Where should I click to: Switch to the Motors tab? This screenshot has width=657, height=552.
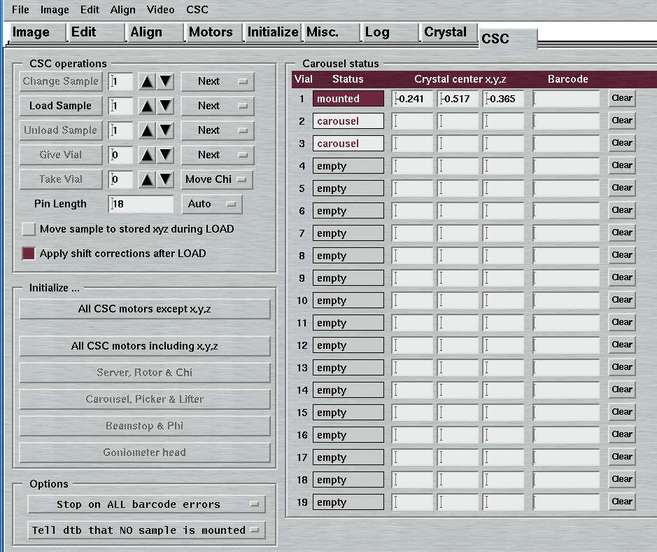click(211, 32)
